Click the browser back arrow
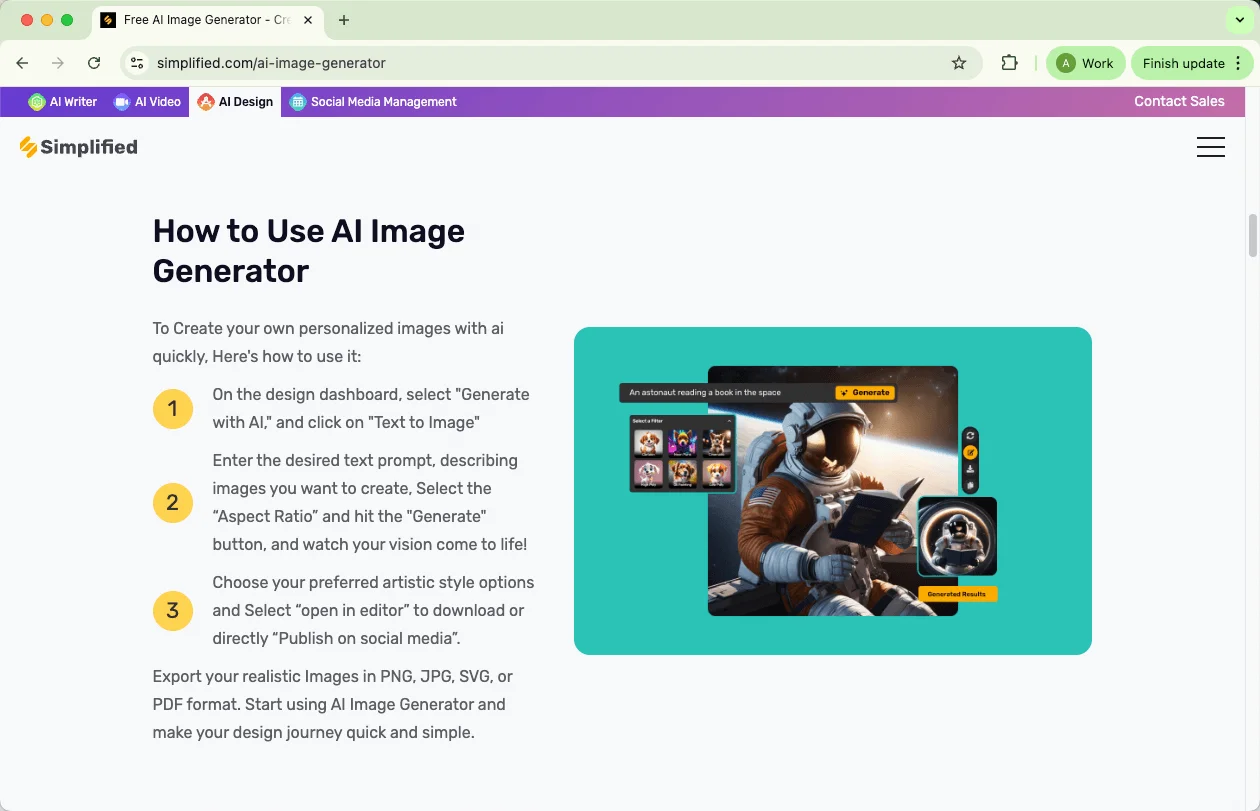The height and width of the screenshot is (811, 1260). coord(22,63)
